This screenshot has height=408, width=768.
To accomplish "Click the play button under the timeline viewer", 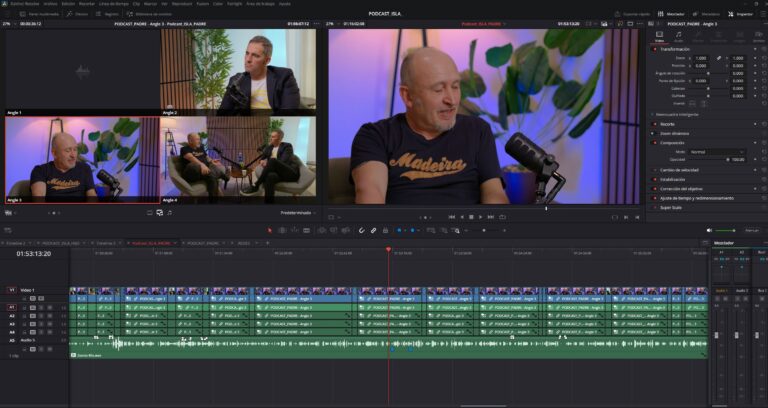I will tap(481, 216).
